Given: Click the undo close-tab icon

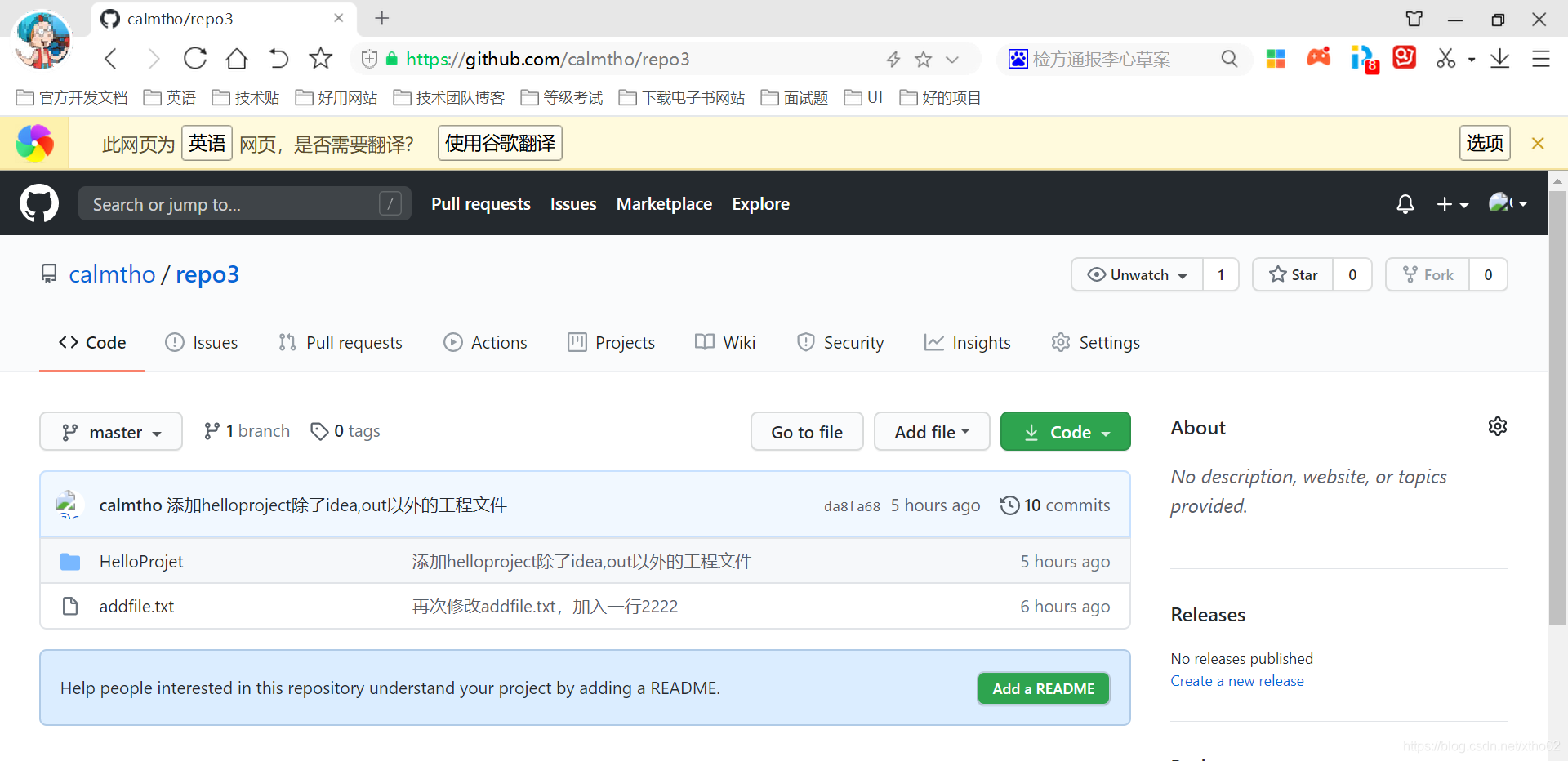Looking at the screenshot, I should pyautogui.click(x=278, y=59).
